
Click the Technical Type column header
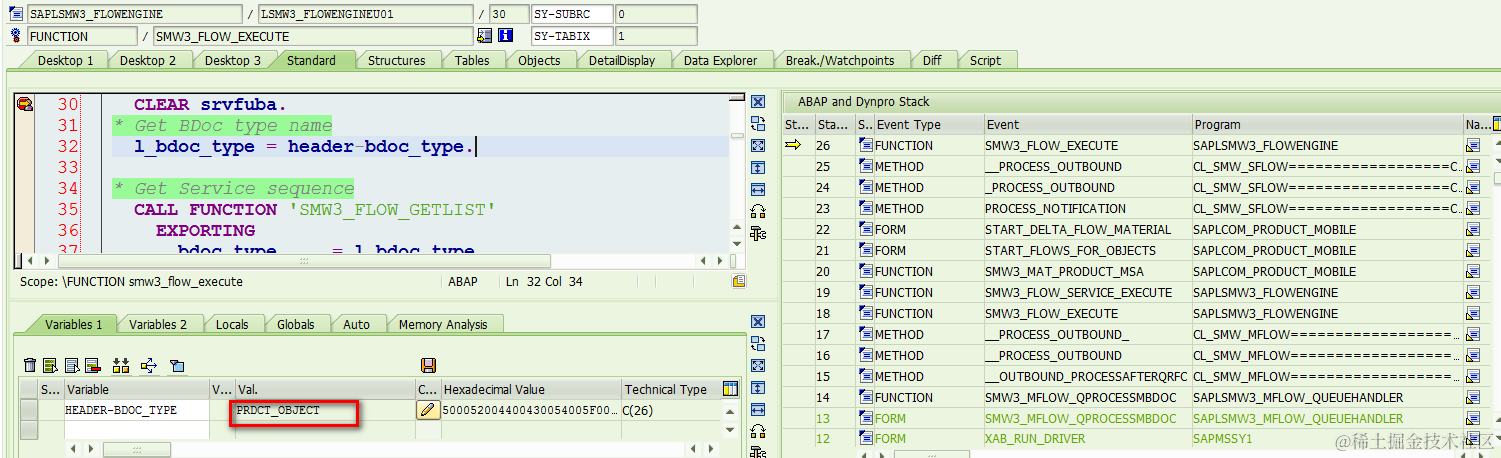point(670,389)
